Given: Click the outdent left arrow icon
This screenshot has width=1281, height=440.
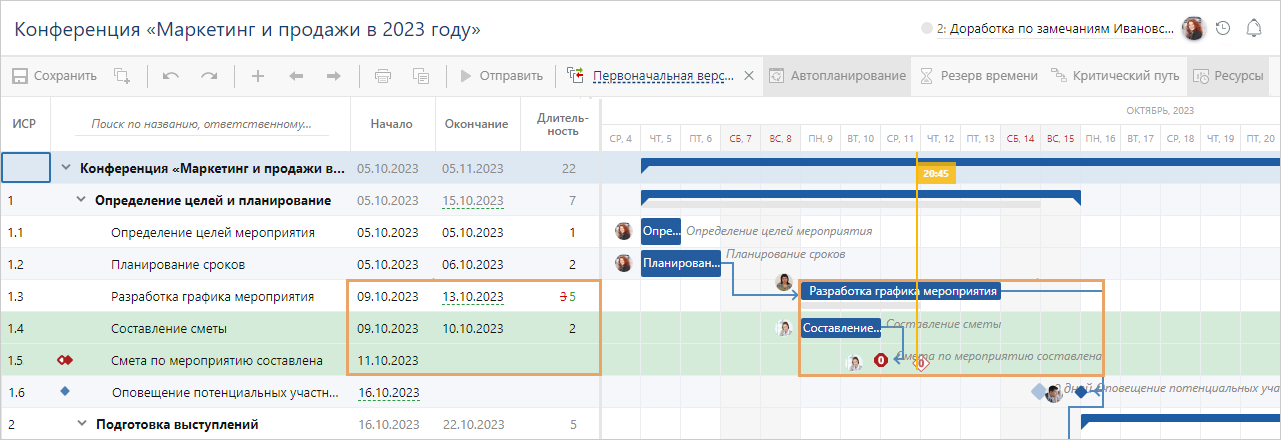Looking at the screenshot, I should [296, 75].
